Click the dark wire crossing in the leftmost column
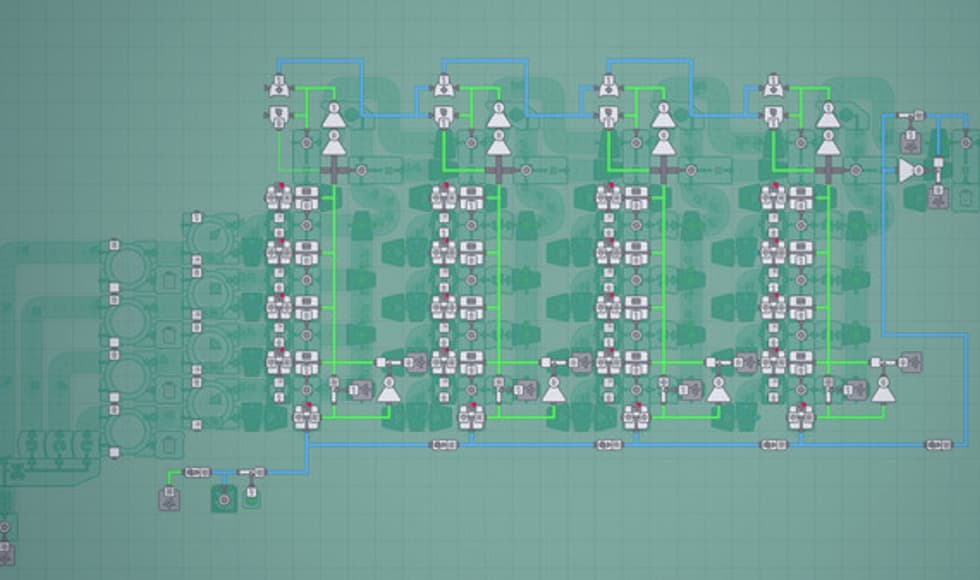Viewport: 980px width, 580px height. pyautogui.click(x=334, y=171)
